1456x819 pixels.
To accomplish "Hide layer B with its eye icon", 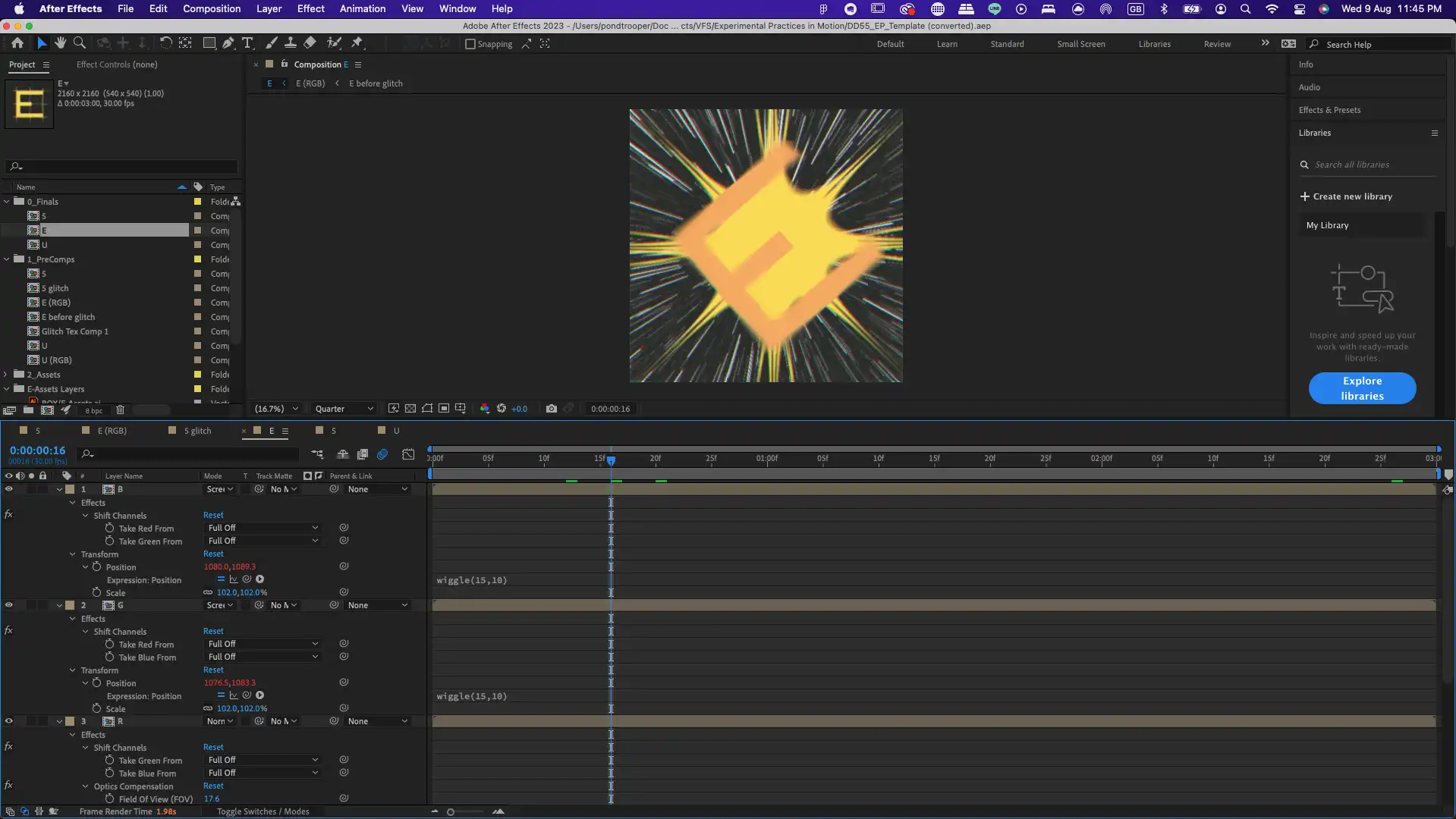I will [9, 489].
